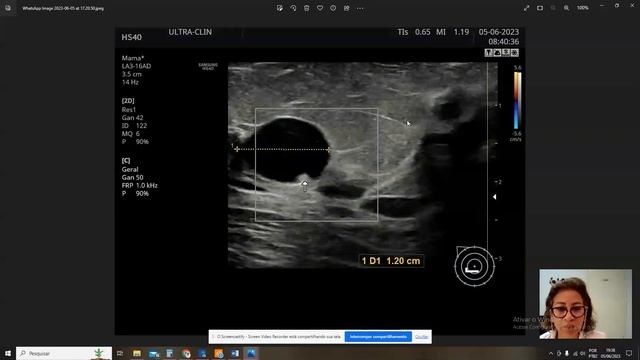Open the see-more three dots menu
Screen dimensions: 640x360
(x=360, y=8)
